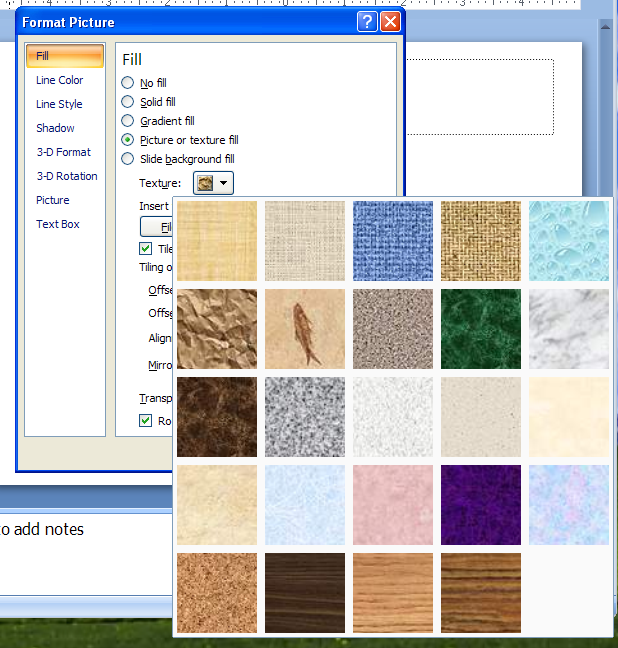The height and width of the screenshot is (648, 618).
Task: Choose the Canvas texture swatch
Action: pyautogui.click(x=305, y=241)
